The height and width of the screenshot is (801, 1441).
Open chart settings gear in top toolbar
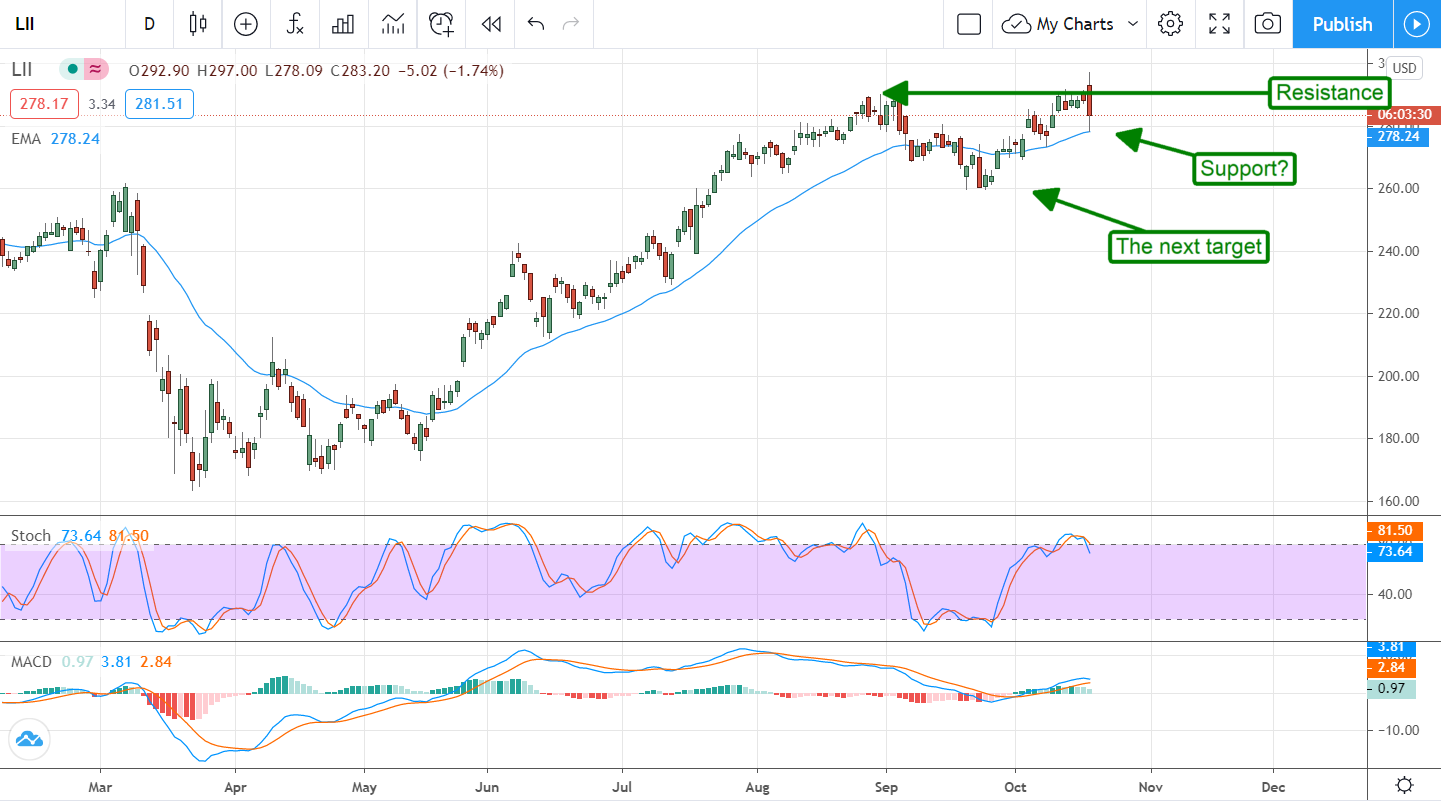tap(1170, 24)
